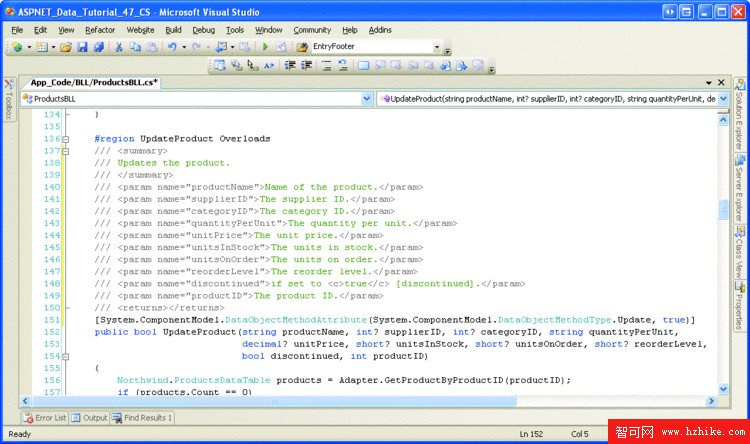Collapse the summary comment block outline
The width and height of the screenshot is (750, 444).
coord(66,151)
